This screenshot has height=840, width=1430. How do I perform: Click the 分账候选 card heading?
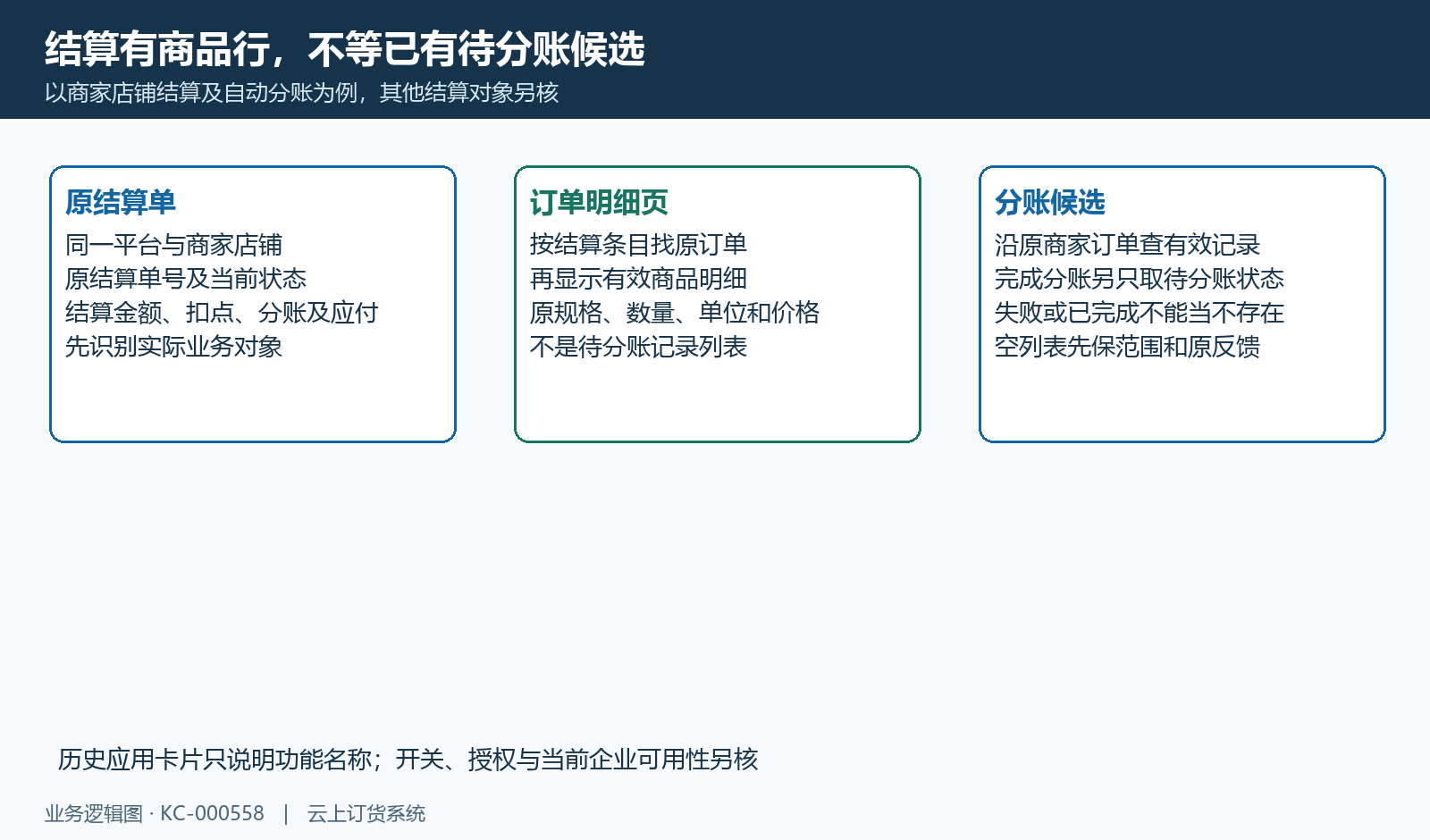click(x=1050, y=203)
